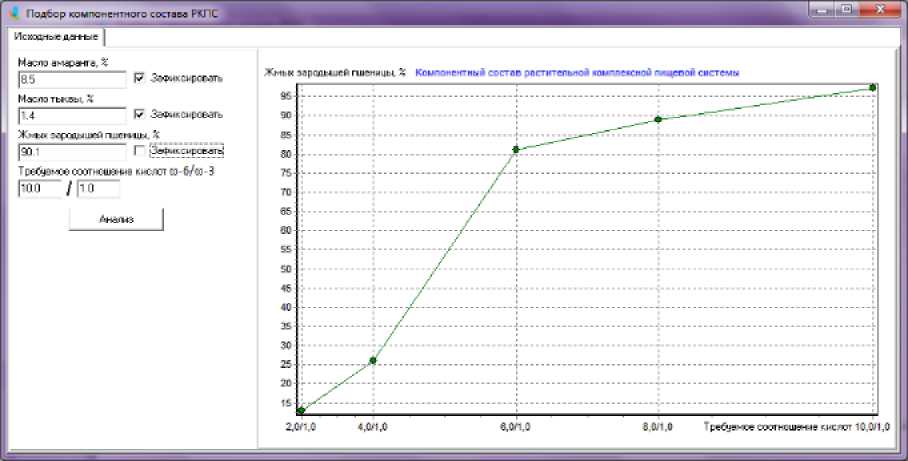Click the Анализ button
Image resolution: width=908 pixels, height=461 pixels.
point(116,219)
